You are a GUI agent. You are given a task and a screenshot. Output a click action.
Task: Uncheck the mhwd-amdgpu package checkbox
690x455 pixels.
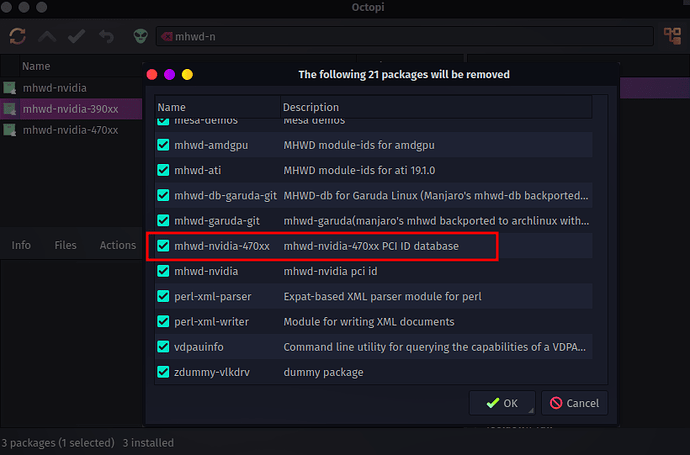[163, 145]
